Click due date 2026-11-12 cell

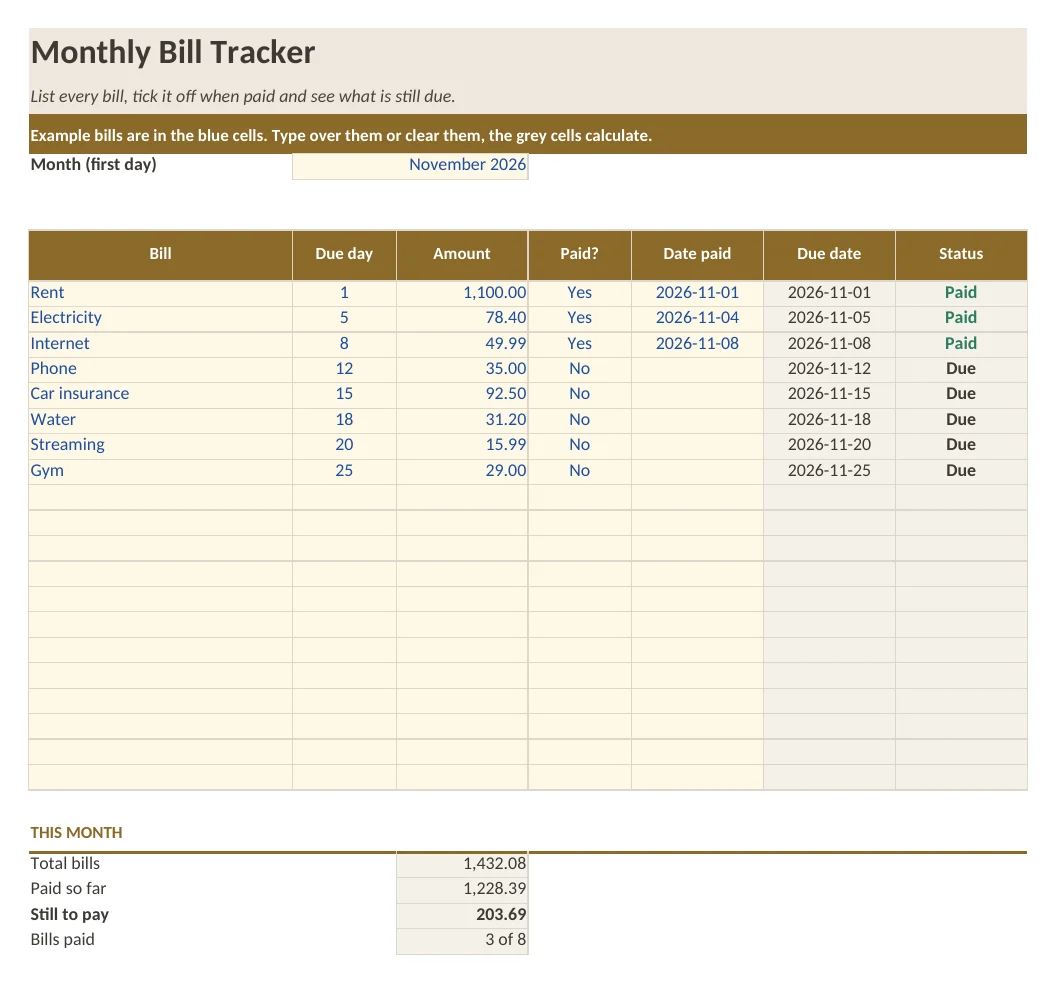point(829,370)
